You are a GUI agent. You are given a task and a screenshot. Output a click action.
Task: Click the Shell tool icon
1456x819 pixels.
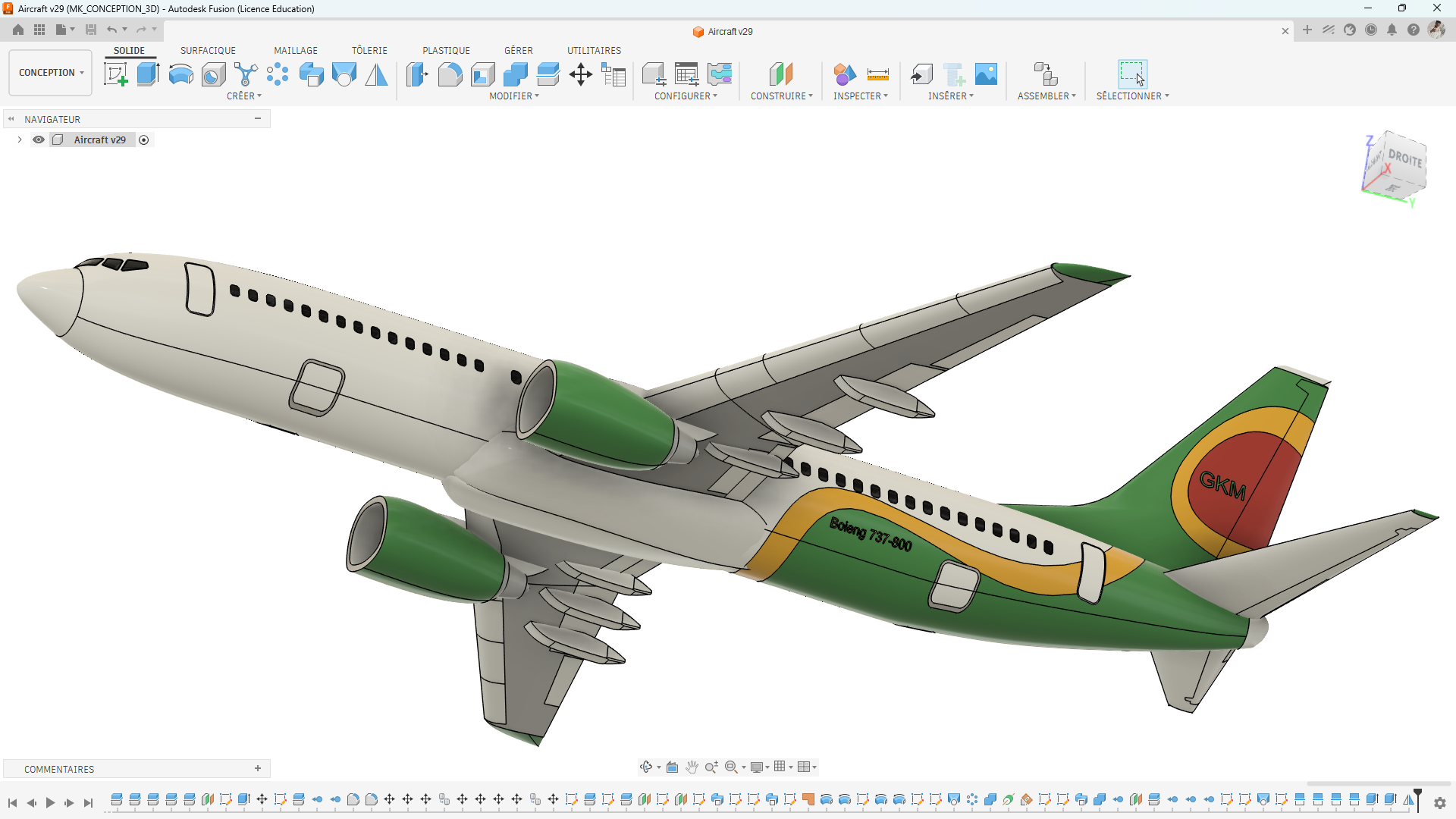tap(482, 74)
